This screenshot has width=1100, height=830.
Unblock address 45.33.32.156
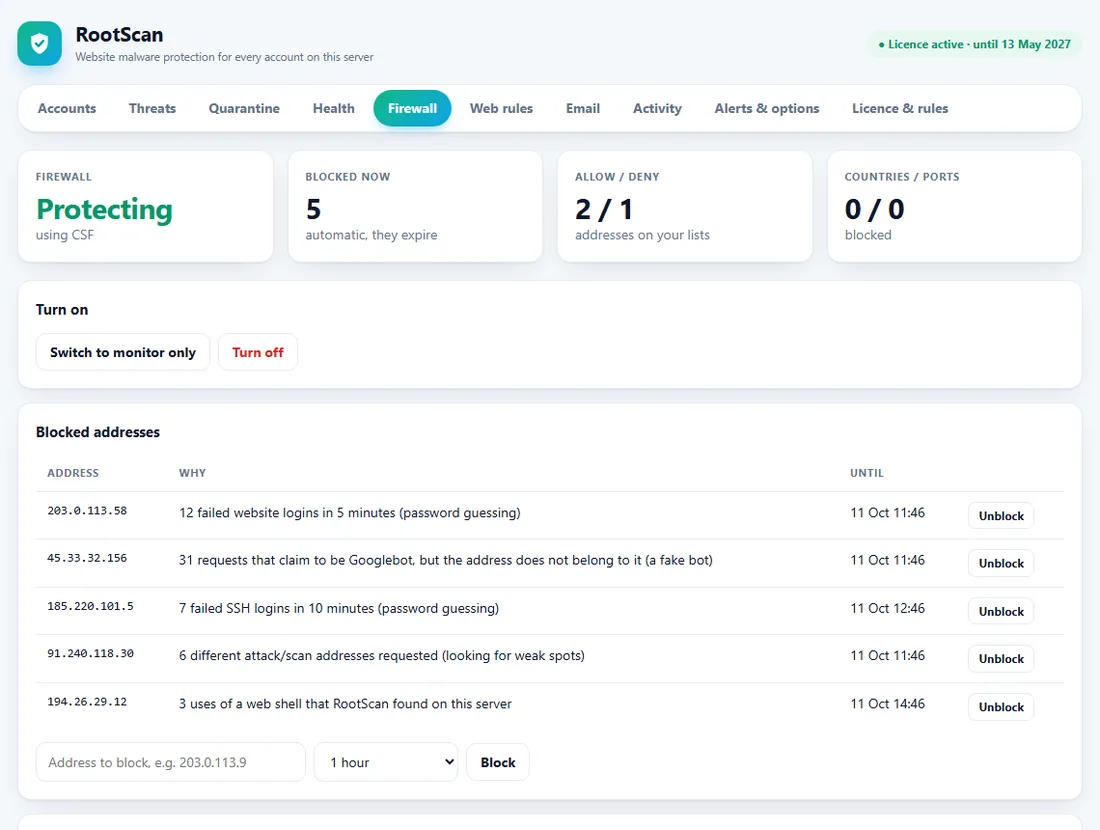[1001, 563]
